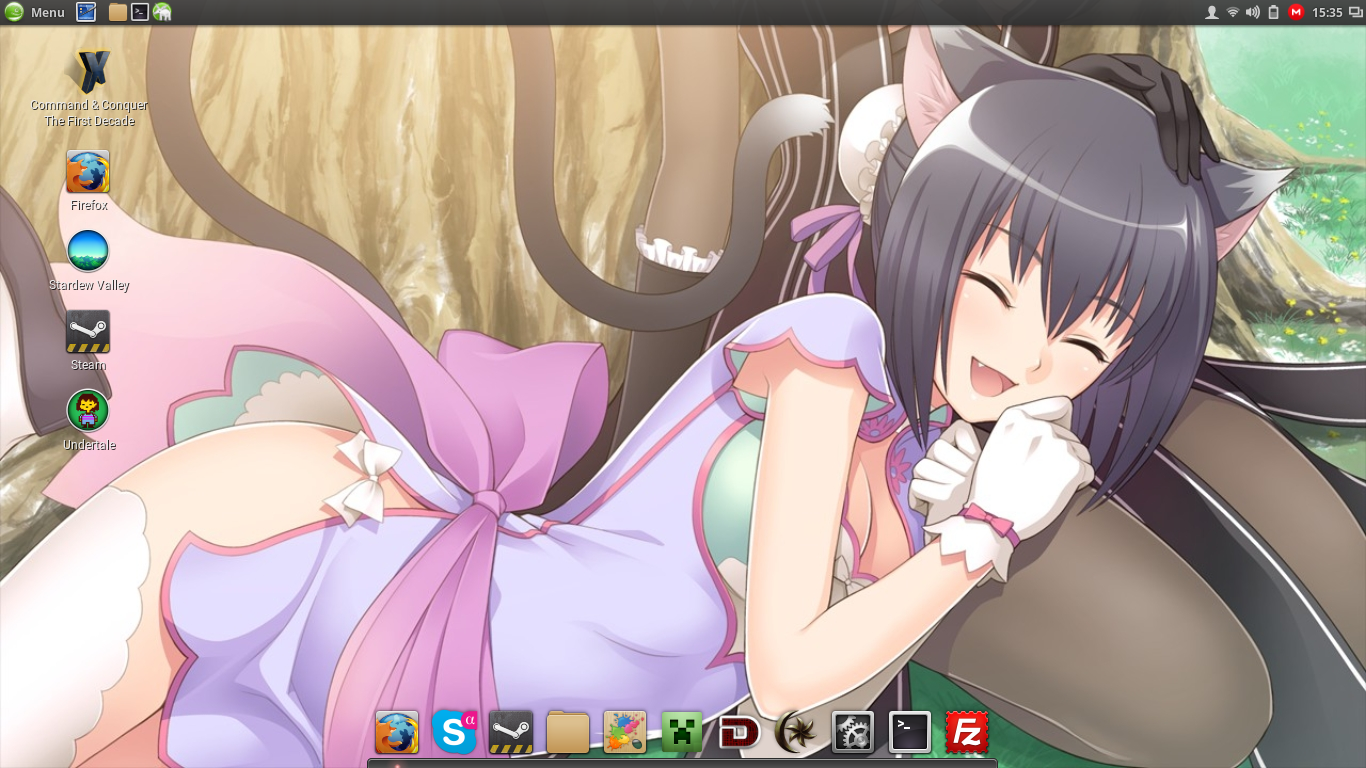Launch Minecraft from the dock
Image resolution: width=1366 pixels, height=768 pixels.
pos(682,732)
